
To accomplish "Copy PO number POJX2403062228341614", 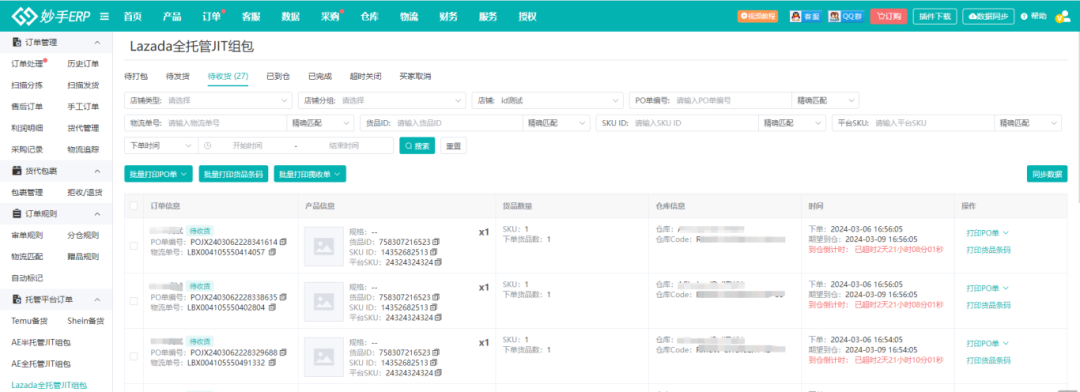I will (x=283, y=243).
